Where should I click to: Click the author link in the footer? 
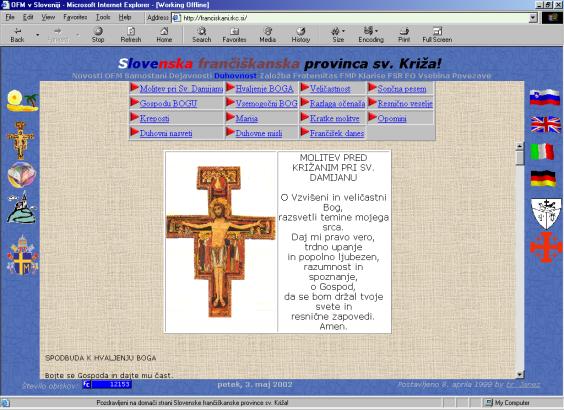pos(523,384)
